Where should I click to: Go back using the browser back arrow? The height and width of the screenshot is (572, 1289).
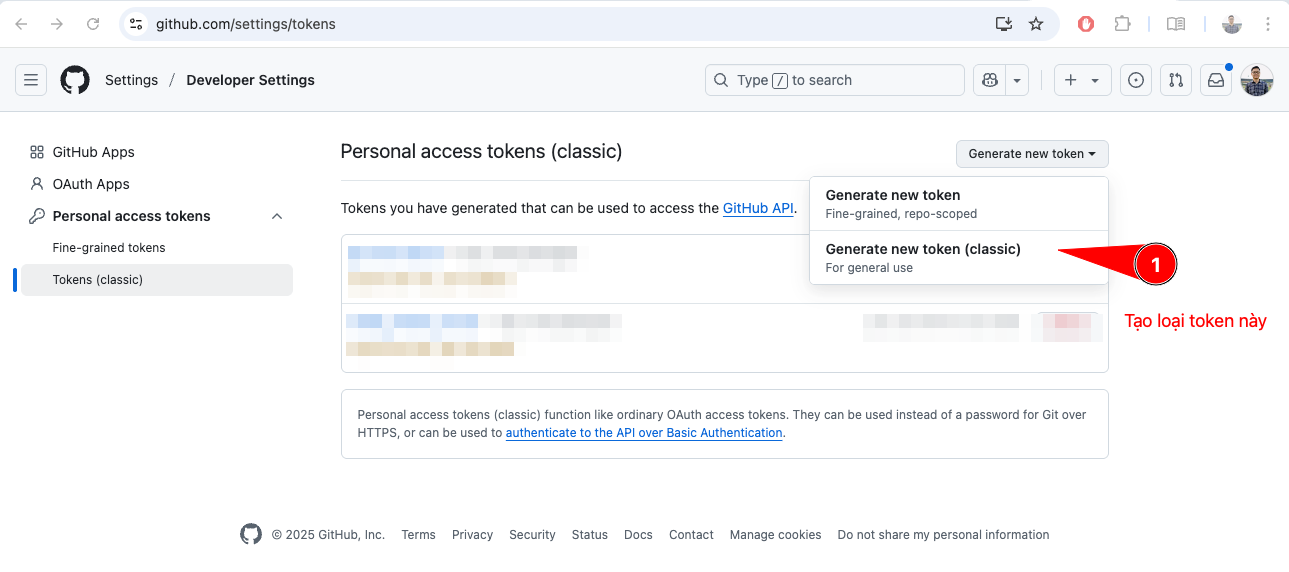tap(21, 24)
